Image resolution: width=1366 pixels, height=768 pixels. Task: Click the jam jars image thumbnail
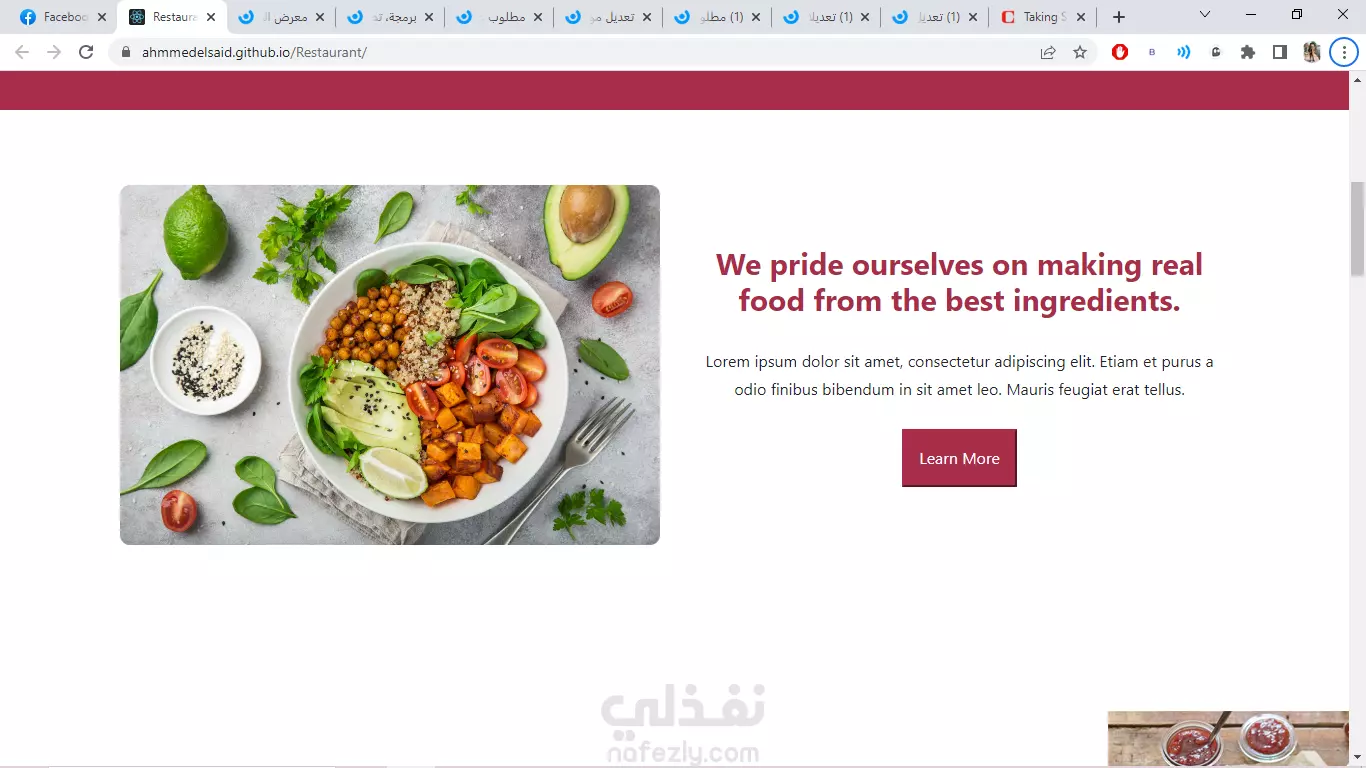click(x=1228, y=739)
